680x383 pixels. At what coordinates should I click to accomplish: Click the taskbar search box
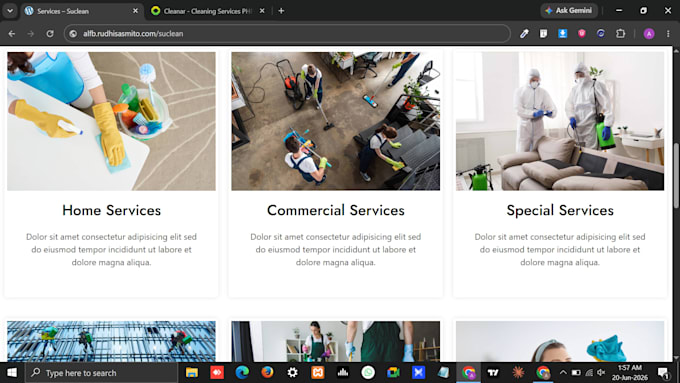tap(101, 373)
